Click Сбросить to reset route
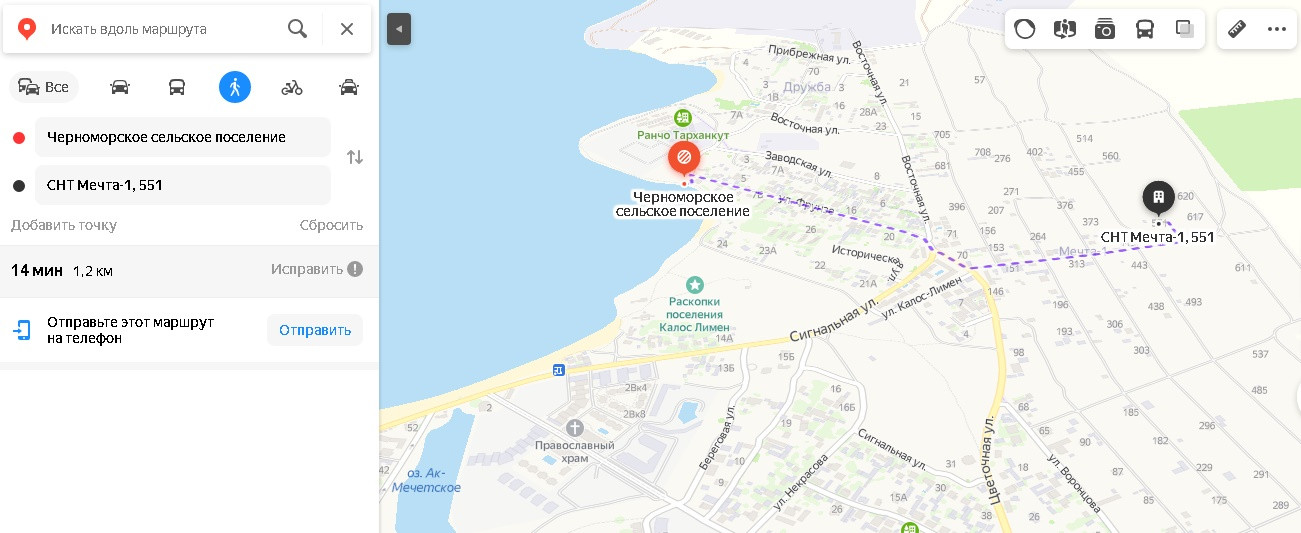Image resolution: width=1301 pixels, height=533 pixels. coord(331,225)
